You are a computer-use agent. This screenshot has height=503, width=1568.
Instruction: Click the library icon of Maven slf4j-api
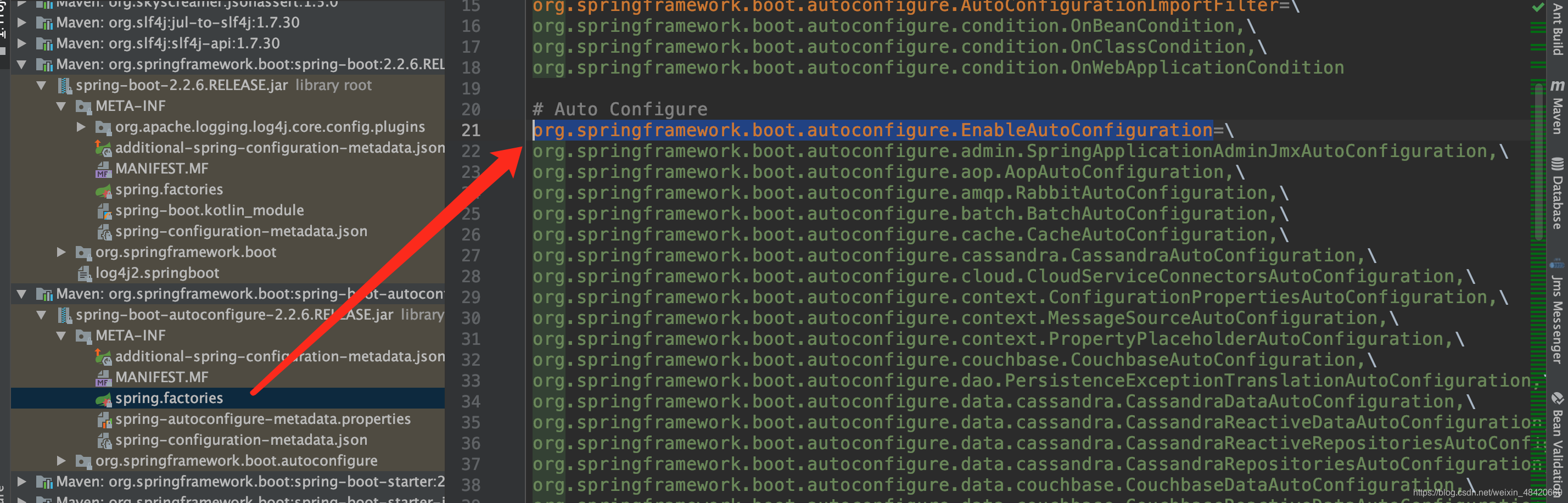[44, 44]
